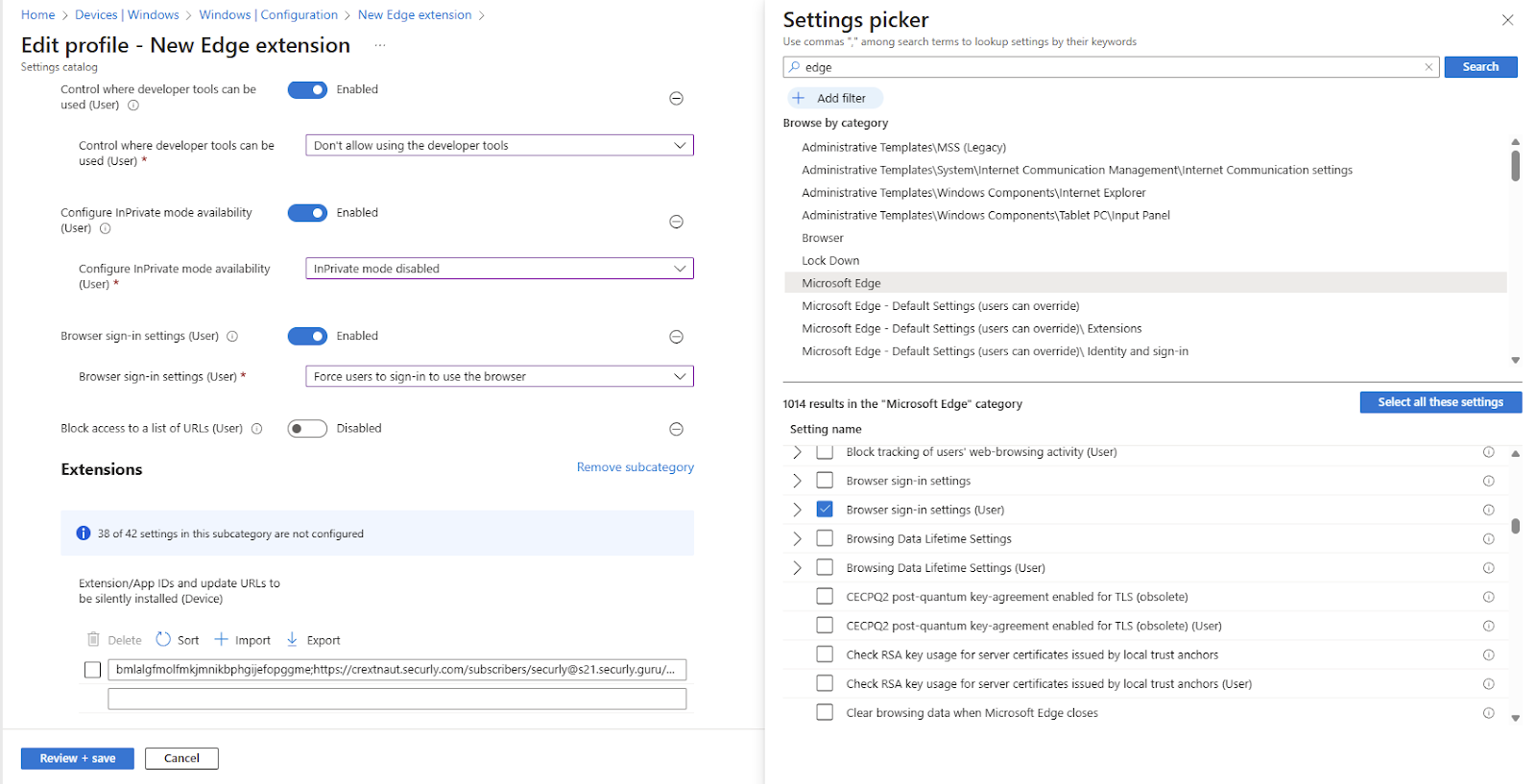Click the category list scrollbar thumb

[x=1515, y=165]
